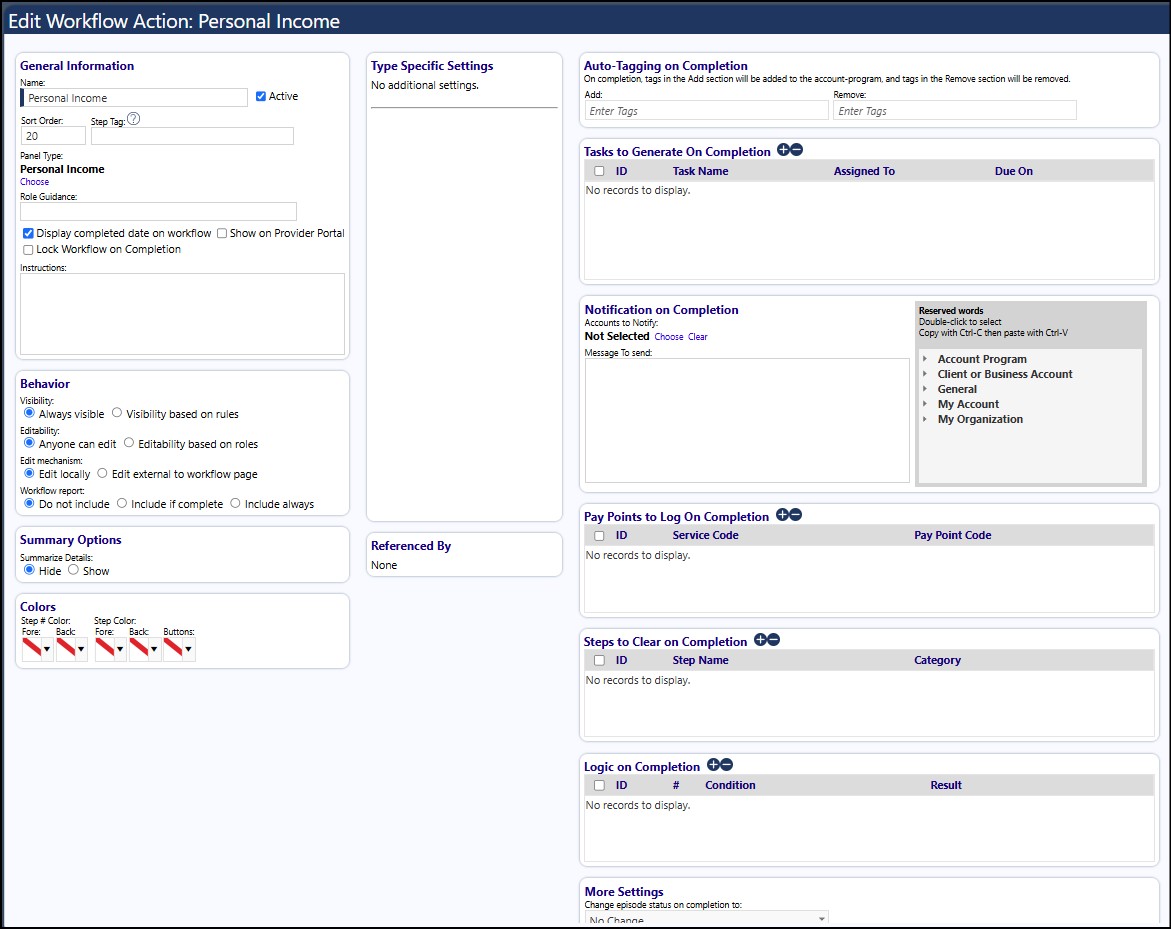Screen dimensions: 1171x929
Task: Select all in Tasks to Generate table
Action: (x=599, y=171)
